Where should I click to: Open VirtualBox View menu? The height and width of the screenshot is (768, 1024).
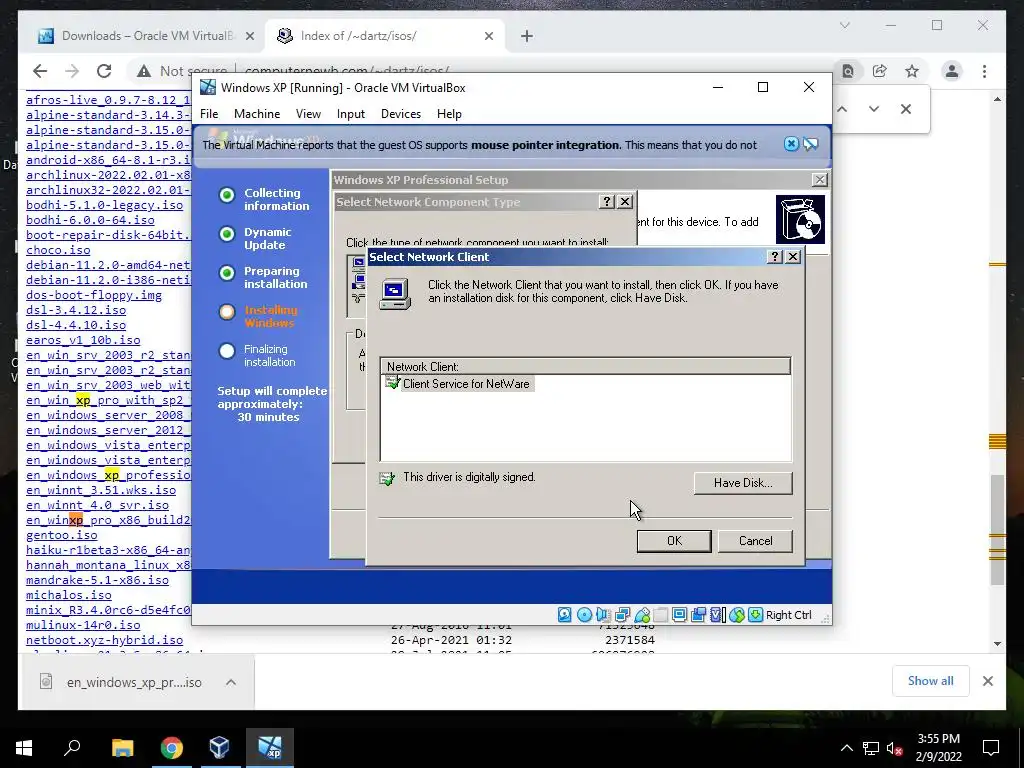coord(308,114)
